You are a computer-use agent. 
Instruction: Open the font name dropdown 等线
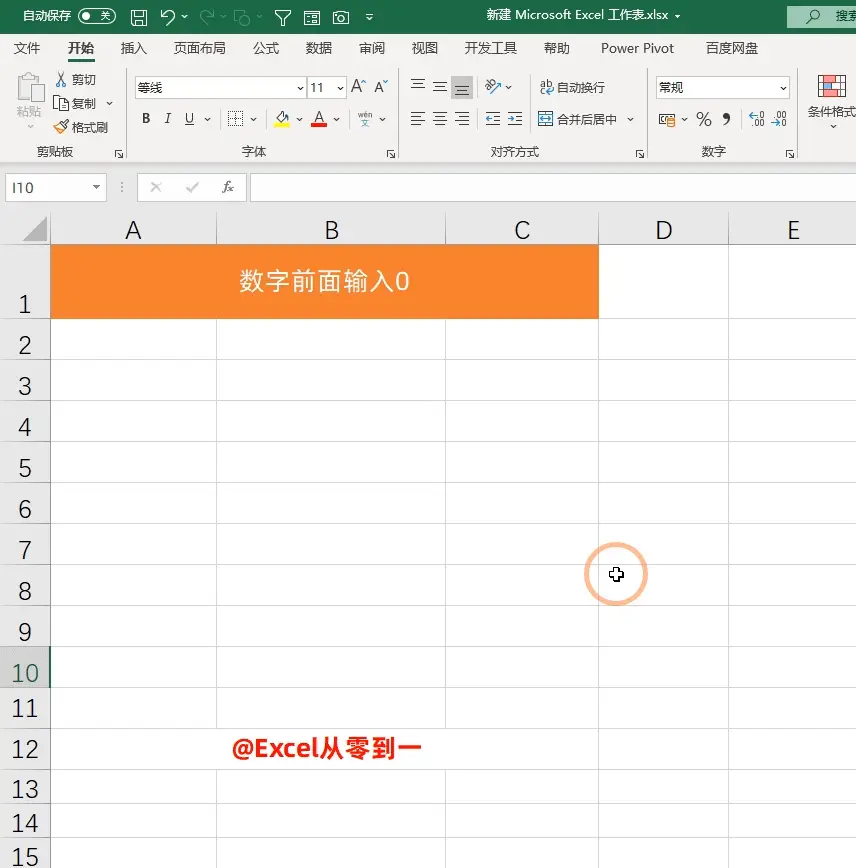coord(299,87)
